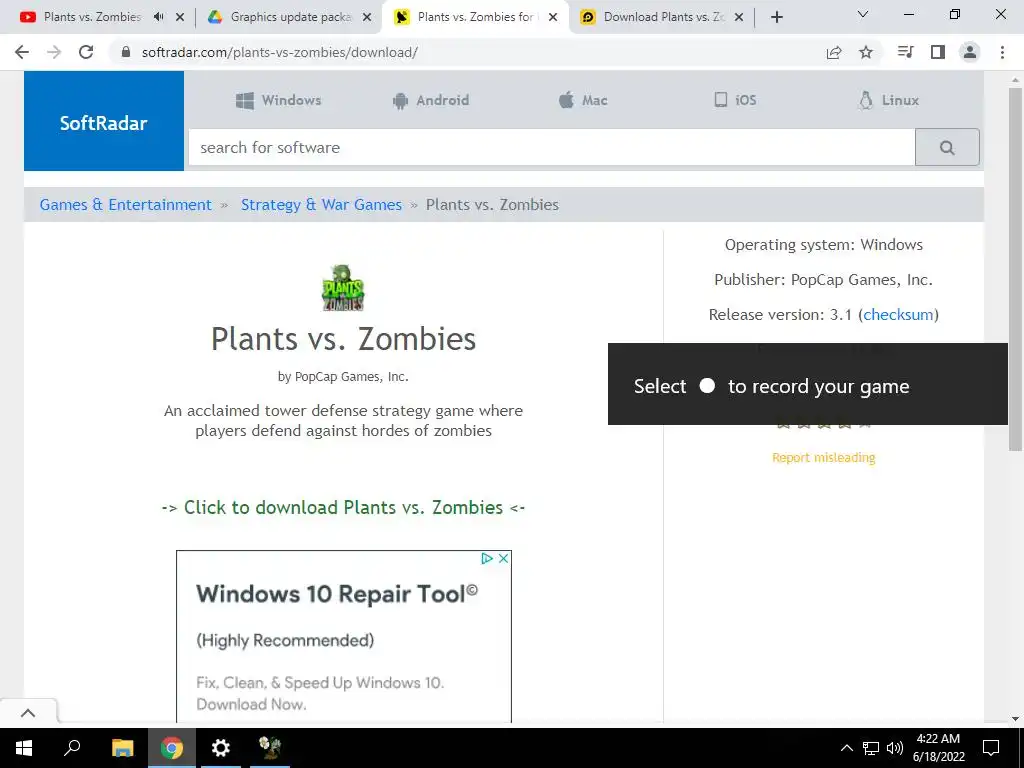Screen dimensions: 1024x768
Task: Open network status tray icon
Action: pos(871,748)
